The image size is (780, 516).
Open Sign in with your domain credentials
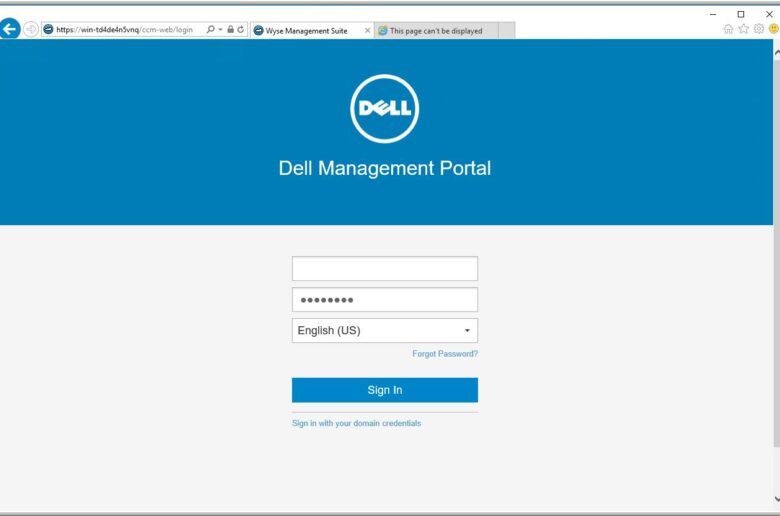point(356,423)
